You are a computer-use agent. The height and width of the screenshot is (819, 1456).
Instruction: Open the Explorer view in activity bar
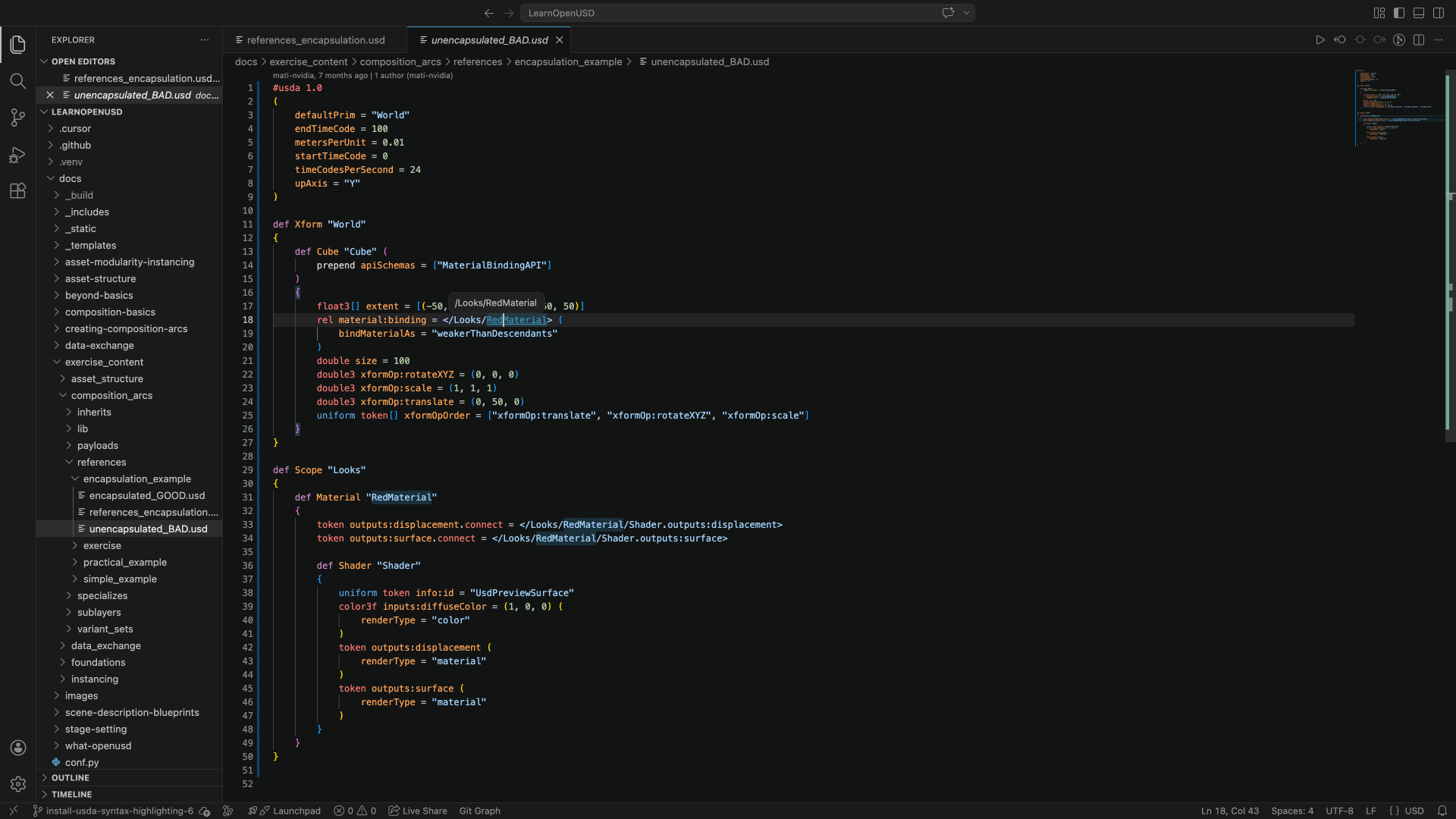tap(18, 45)
